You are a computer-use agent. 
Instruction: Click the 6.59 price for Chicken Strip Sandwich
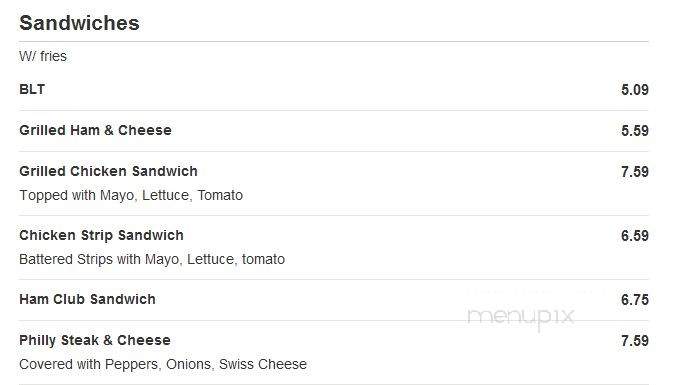pos(635,235)
